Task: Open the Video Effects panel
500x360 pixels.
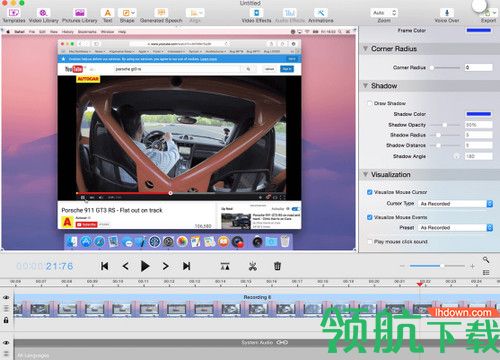Action: 256,15
